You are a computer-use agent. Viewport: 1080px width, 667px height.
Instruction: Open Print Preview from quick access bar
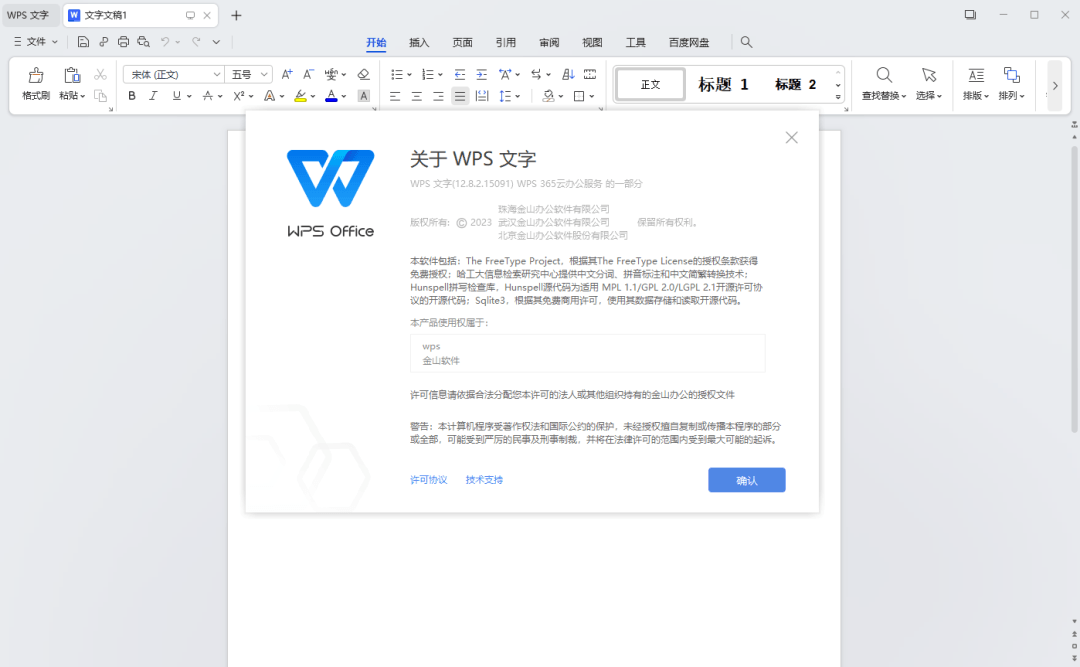pyautogui.click(x=143, y=42)
